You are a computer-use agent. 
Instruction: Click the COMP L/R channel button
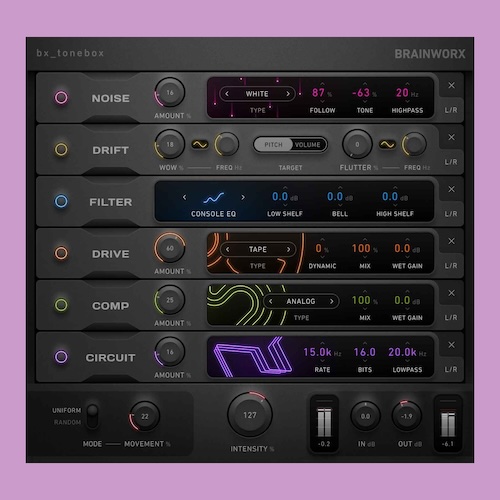point(451,317)
